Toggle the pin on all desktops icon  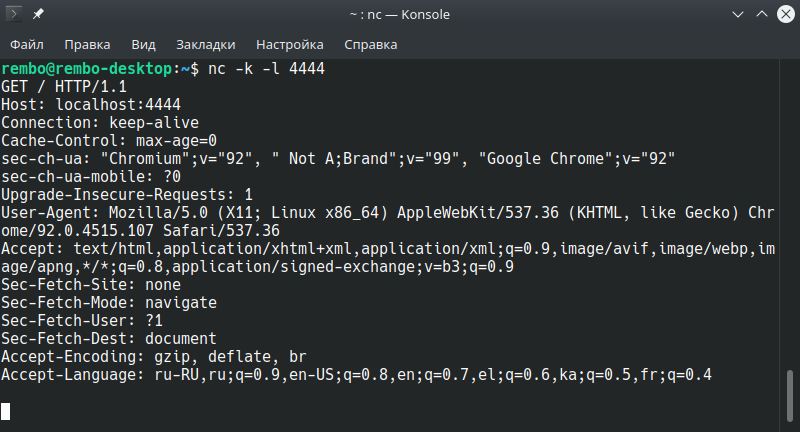[38, 14]
